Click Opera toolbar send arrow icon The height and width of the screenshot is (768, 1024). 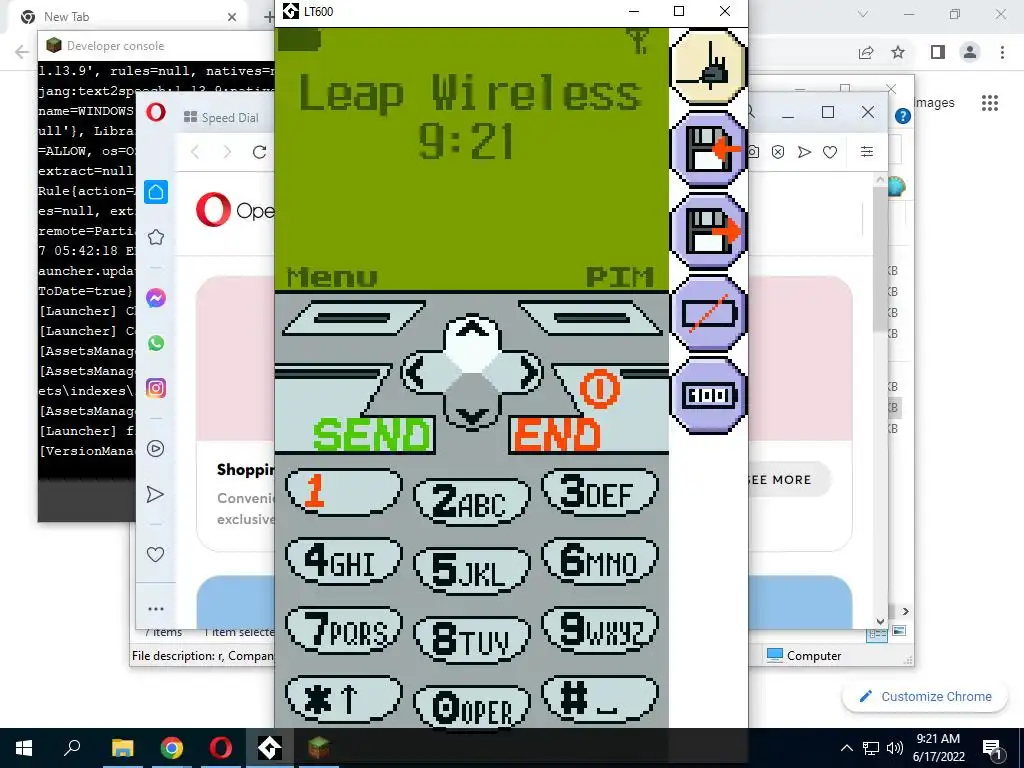click(x=805, y=152)
